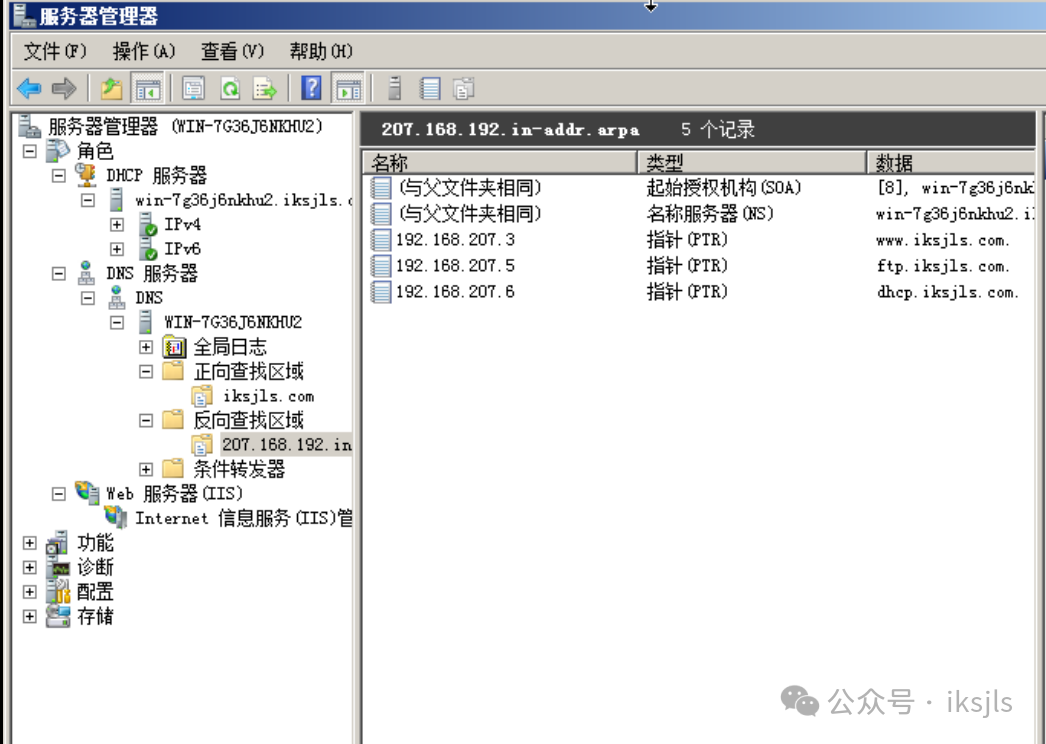
Task: Click the Properties toolbar icon
Action: [x=193, y=89]
